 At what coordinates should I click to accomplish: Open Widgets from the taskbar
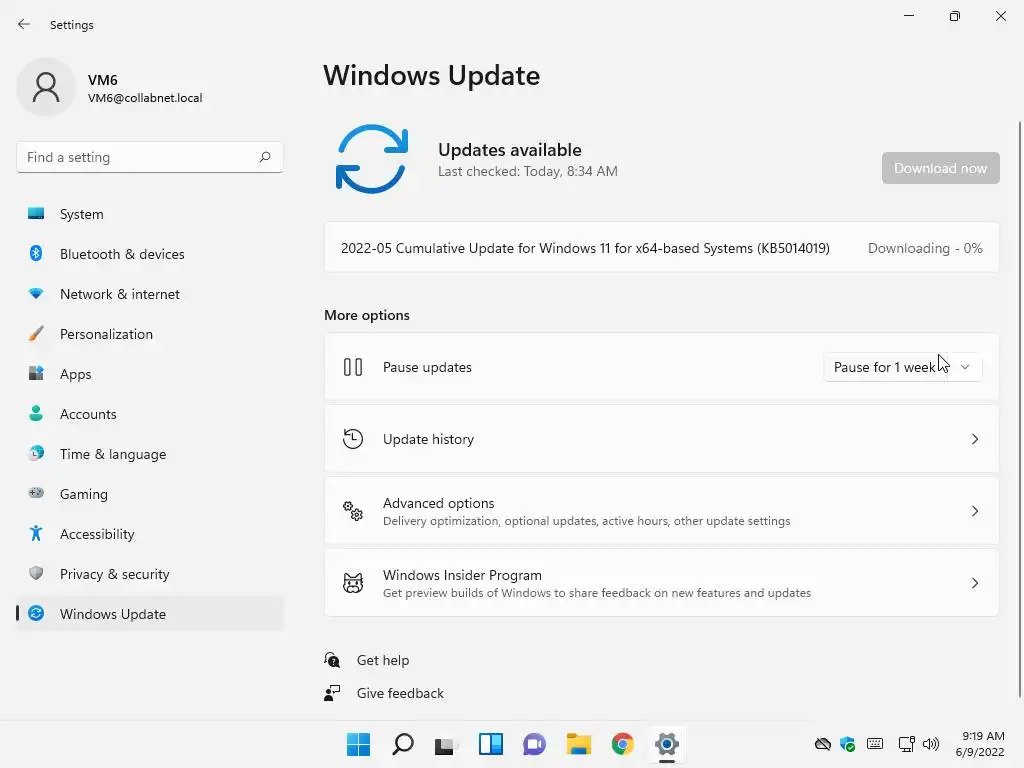[x=490, y=744]
